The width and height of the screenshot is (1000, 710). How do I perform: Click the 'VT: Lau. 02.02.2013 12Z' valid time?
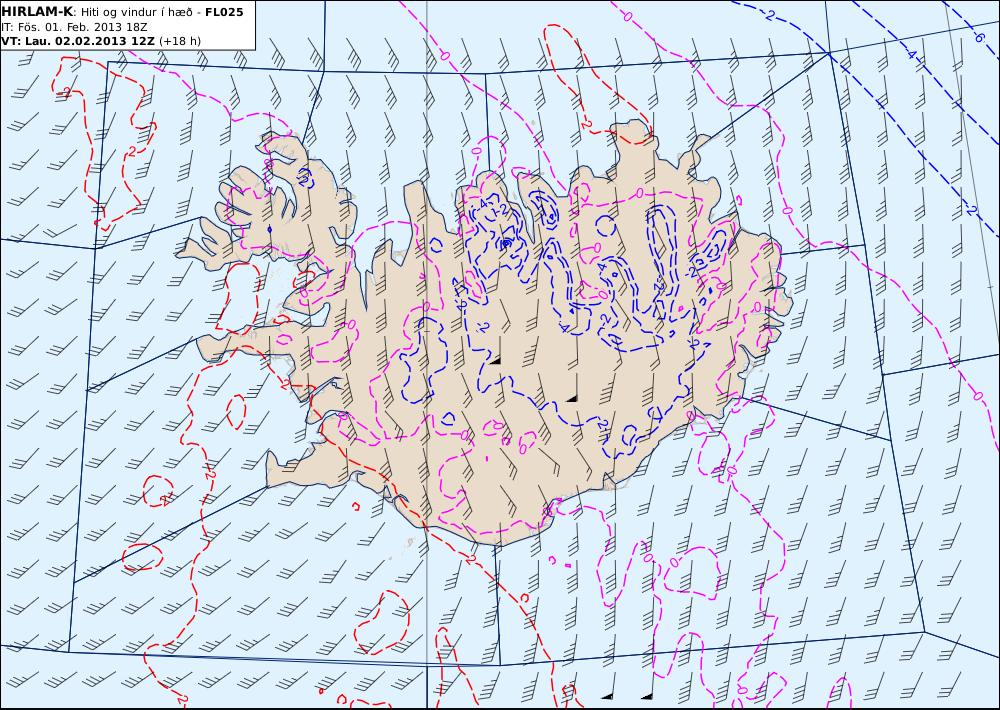[x=78, y=41]
